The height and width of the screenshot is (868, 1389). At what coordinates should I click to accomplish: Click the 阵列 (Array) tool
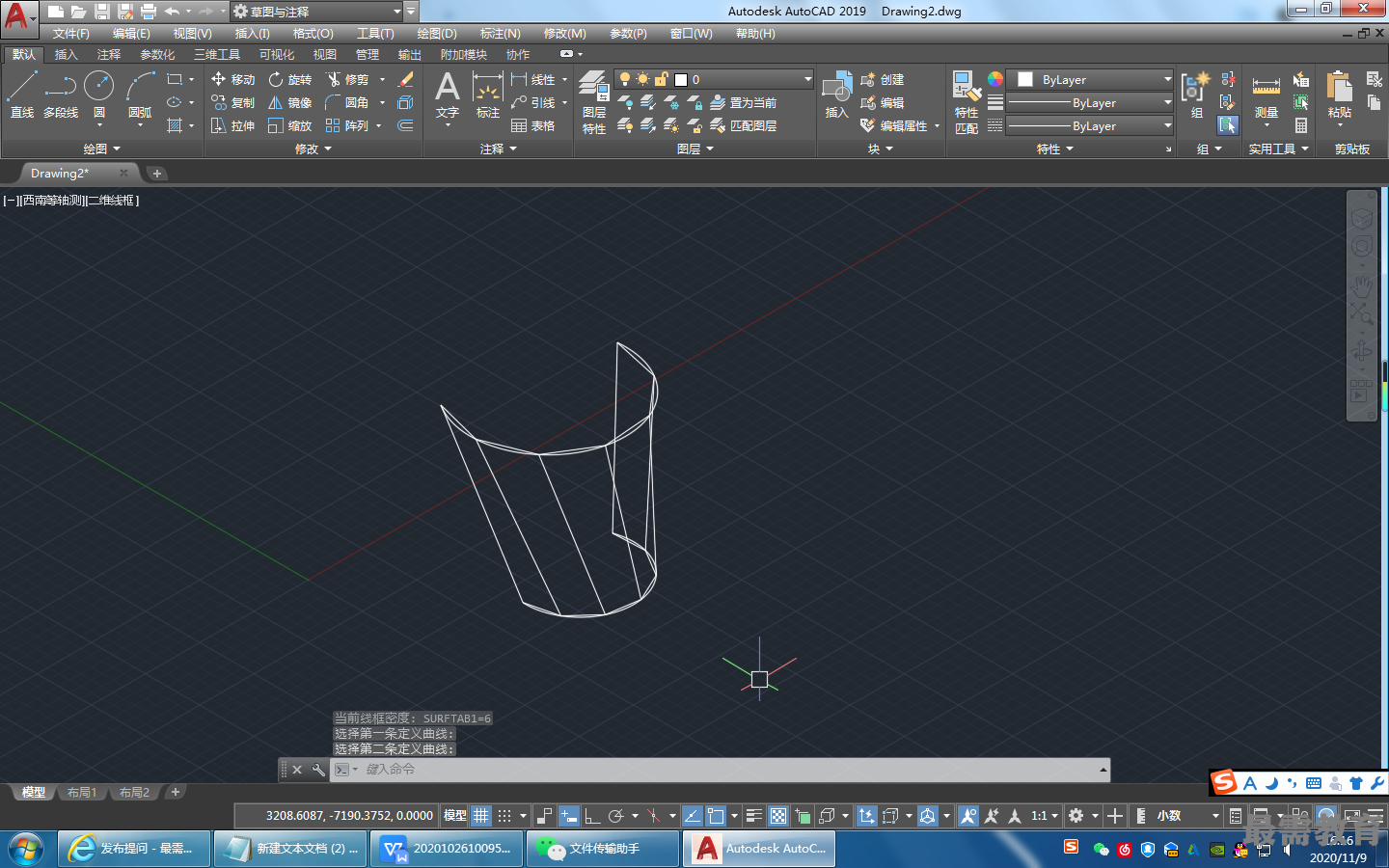point(347,125)
